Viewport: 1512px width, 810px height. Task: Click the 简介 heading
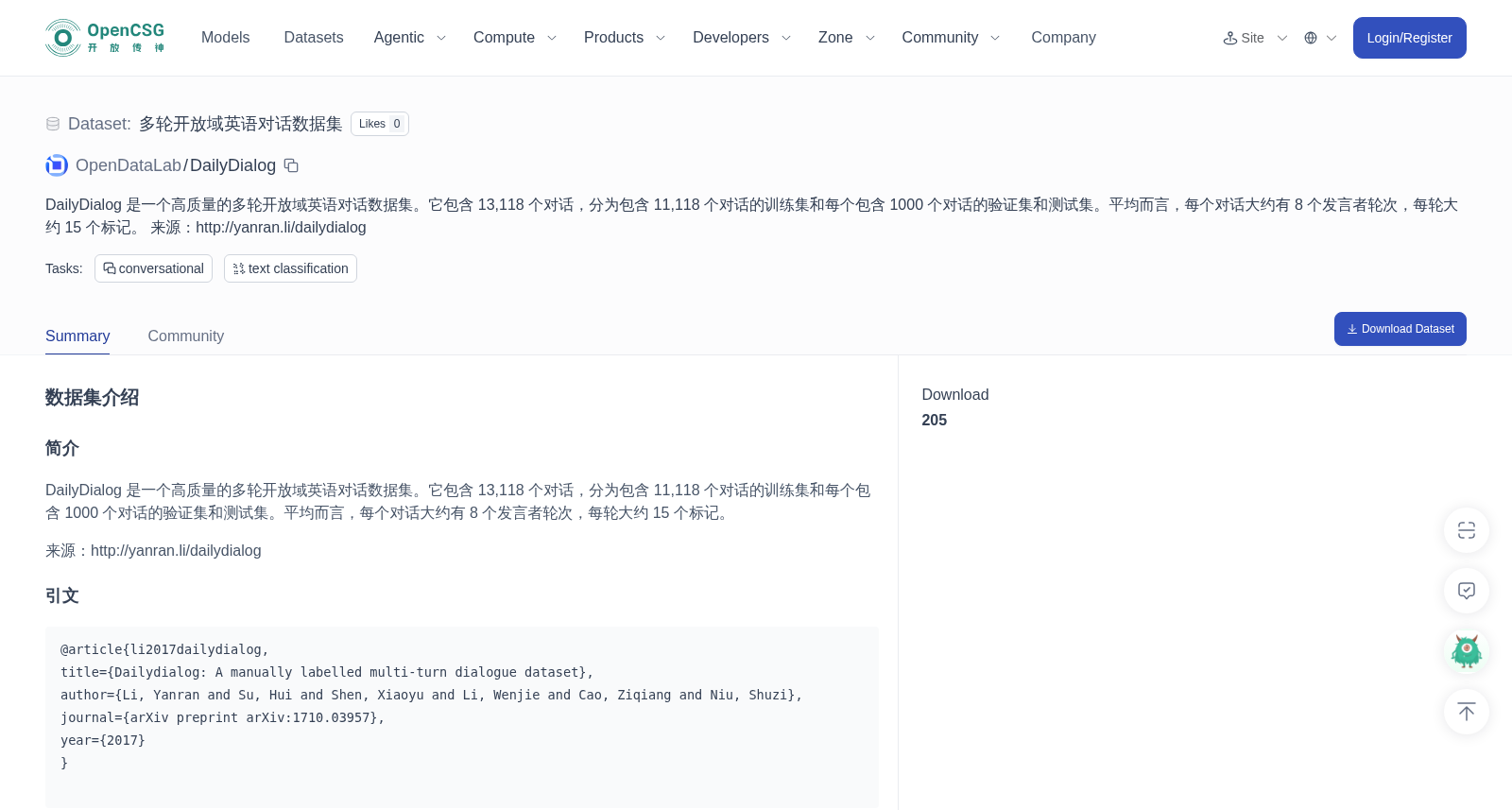coord(62,449)
